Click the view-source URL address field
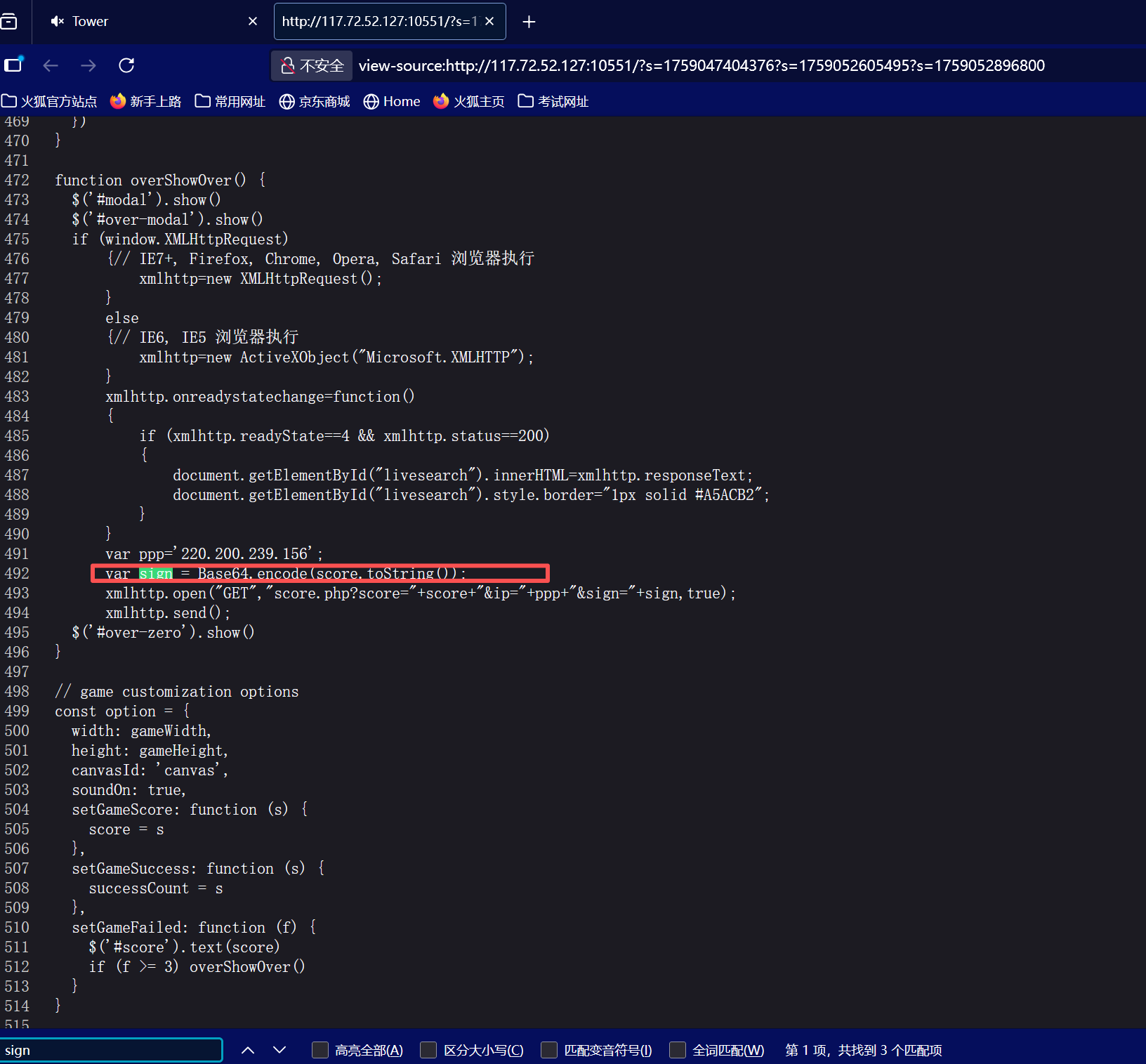Screen dimensions: 1146x1064 [x=702, y=65]
